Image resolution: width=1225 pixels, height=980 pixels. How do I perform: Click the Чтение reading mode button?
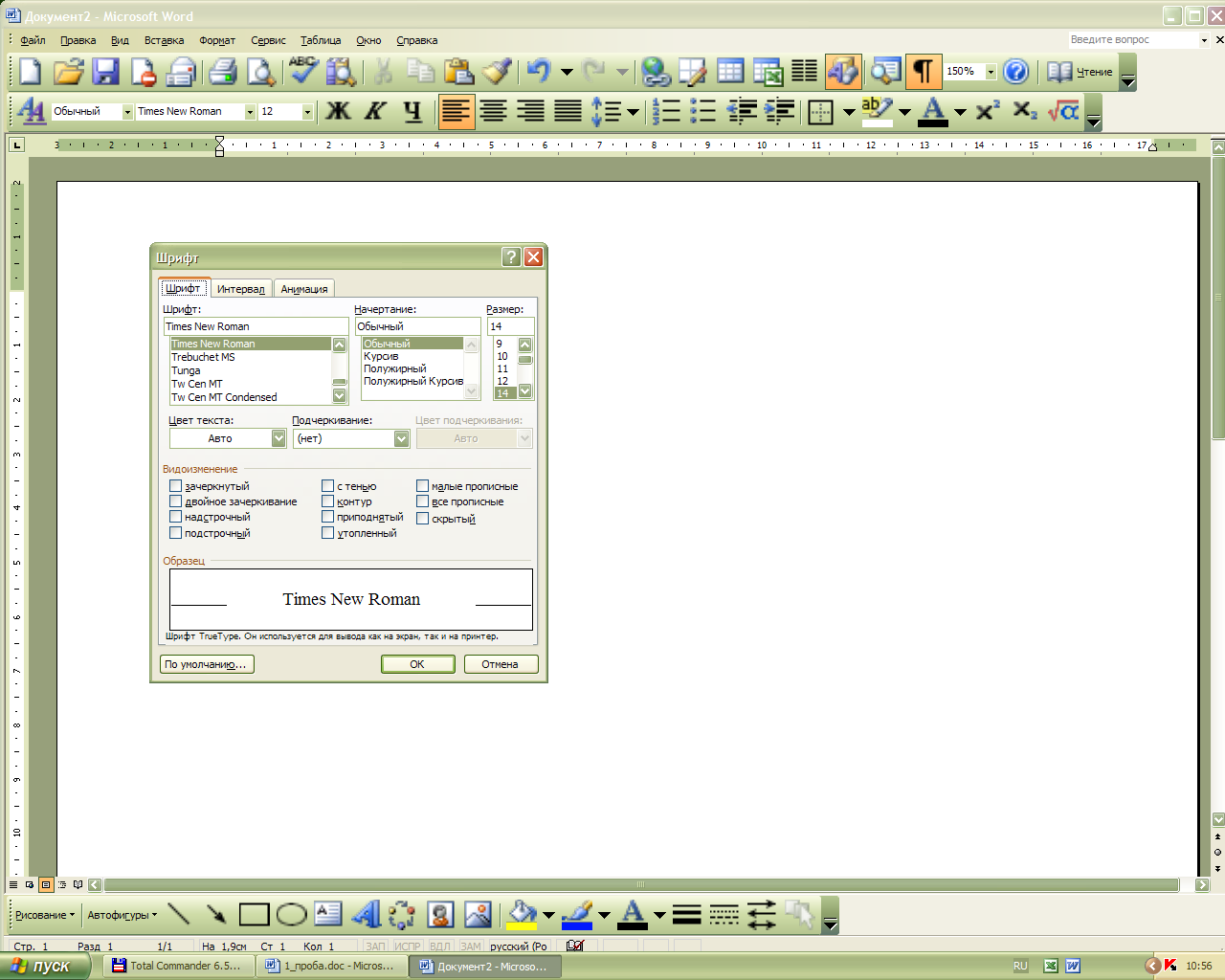point(1080,72)
